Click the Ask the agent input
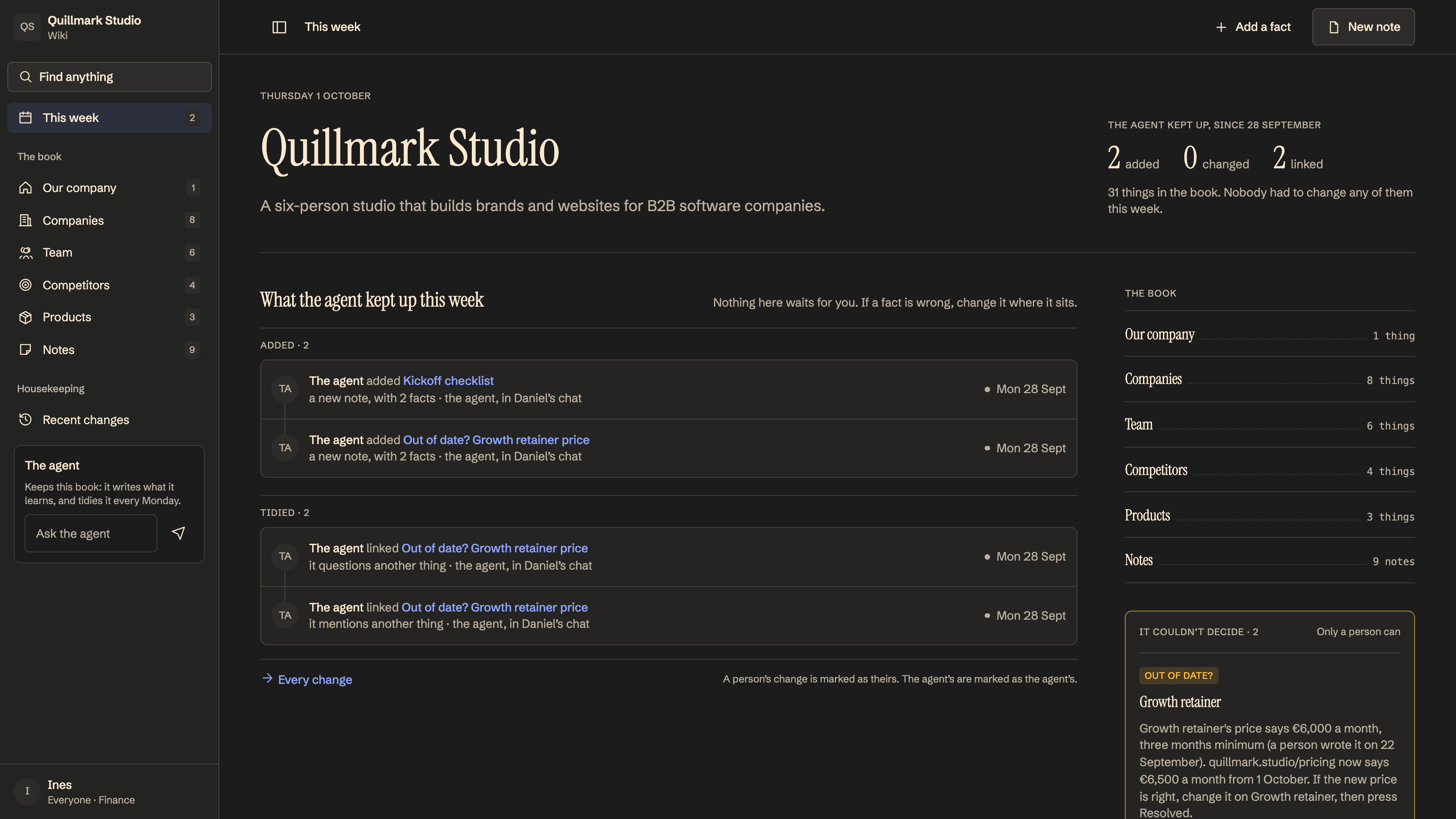 click(91, 533)
